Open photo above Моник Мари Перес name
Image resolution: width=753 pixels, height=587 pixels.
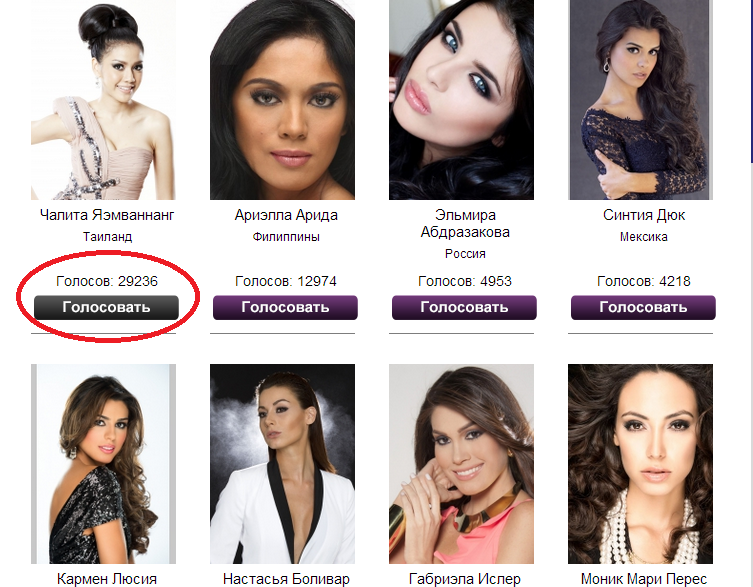tap(640, 464)
